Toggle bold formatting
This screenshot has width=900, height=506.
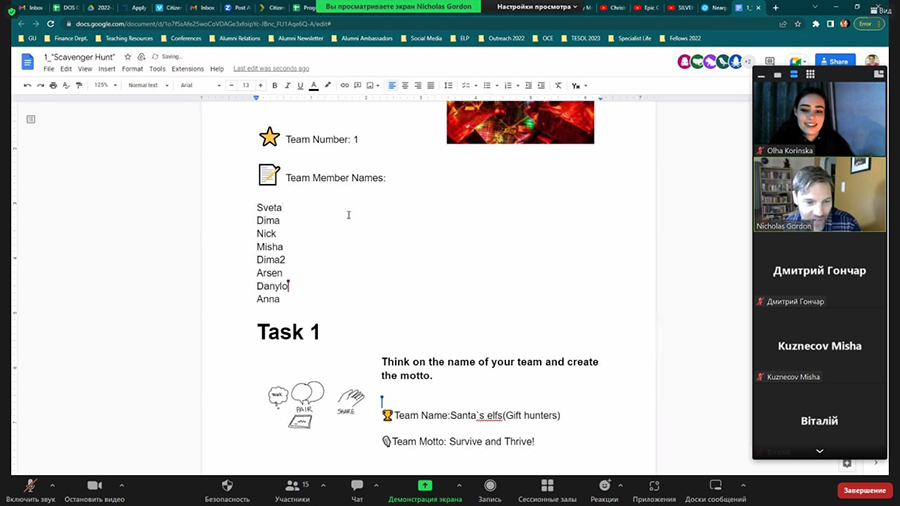click(x=274, y=85)
